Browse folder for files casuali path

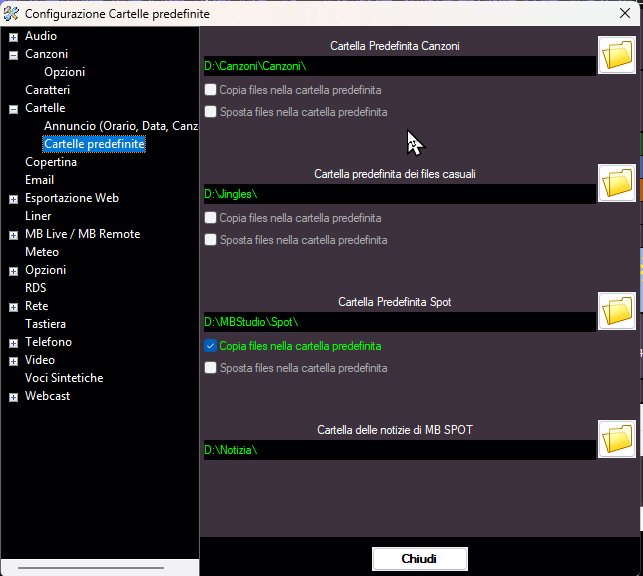tap(617, 184)
